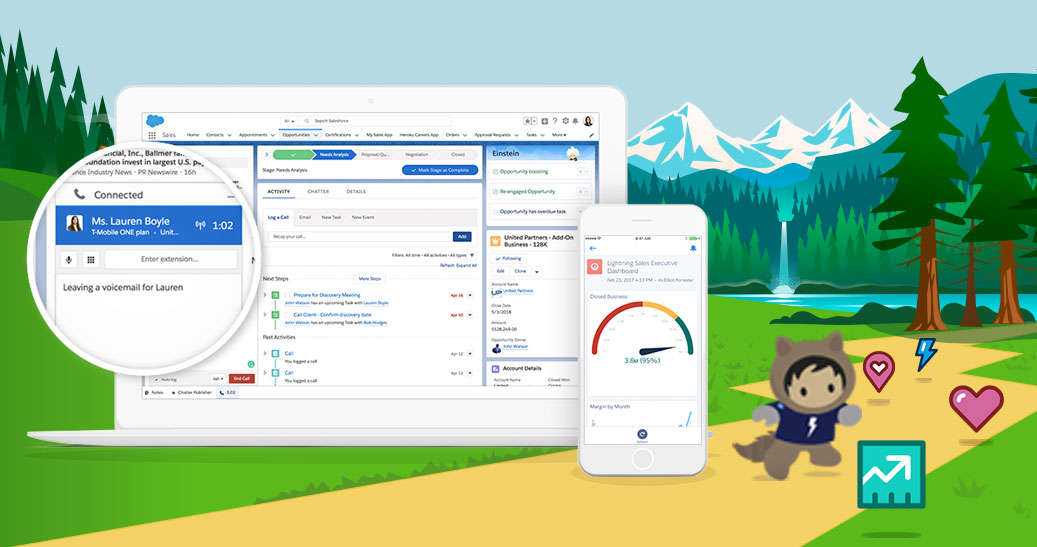Minimize the Connected call panel
This screenshot has width=1037, height=547.
click(x=231, y=196)
